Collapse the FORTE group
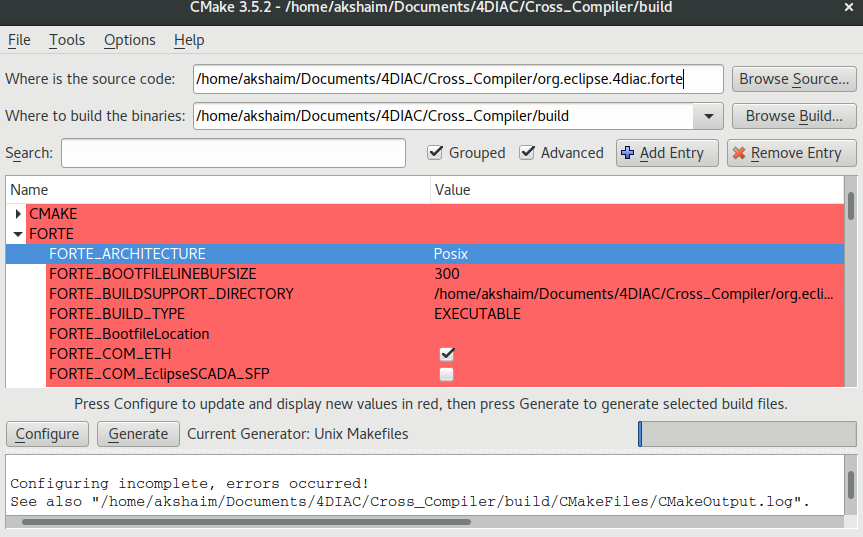The width and height of the screenshot is (863, 537). tap(18, 234)
